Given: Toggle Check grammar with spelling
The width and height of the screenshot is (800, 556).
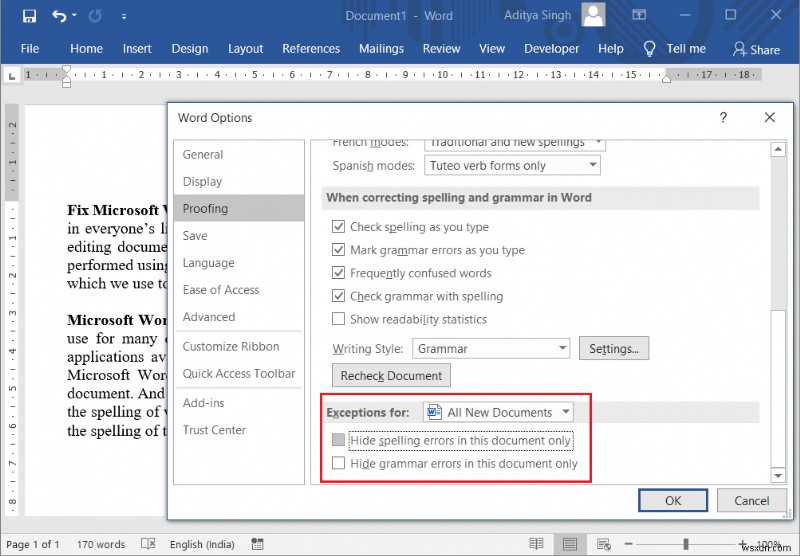Looking at the screenshot, I should click(338, 296).
